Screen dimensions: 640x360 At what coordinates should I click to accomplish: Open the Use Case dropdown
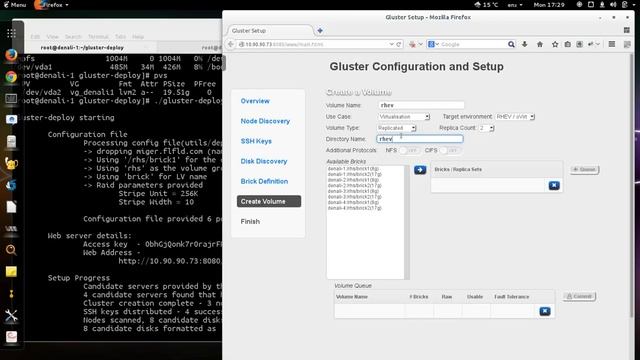pos(404,117)
